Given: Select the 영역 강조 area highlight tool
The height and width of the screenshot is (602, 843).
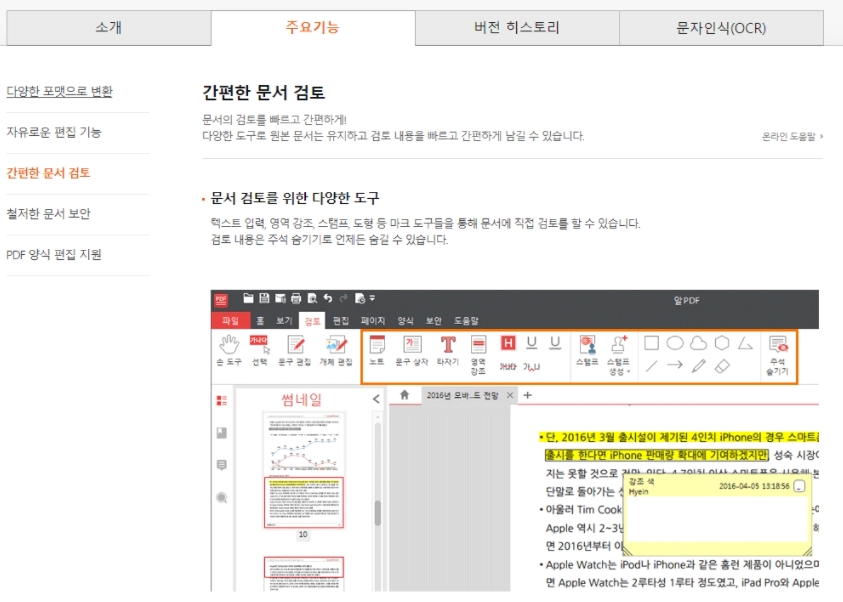Looking at the screenshot, I should pos(478,355).
